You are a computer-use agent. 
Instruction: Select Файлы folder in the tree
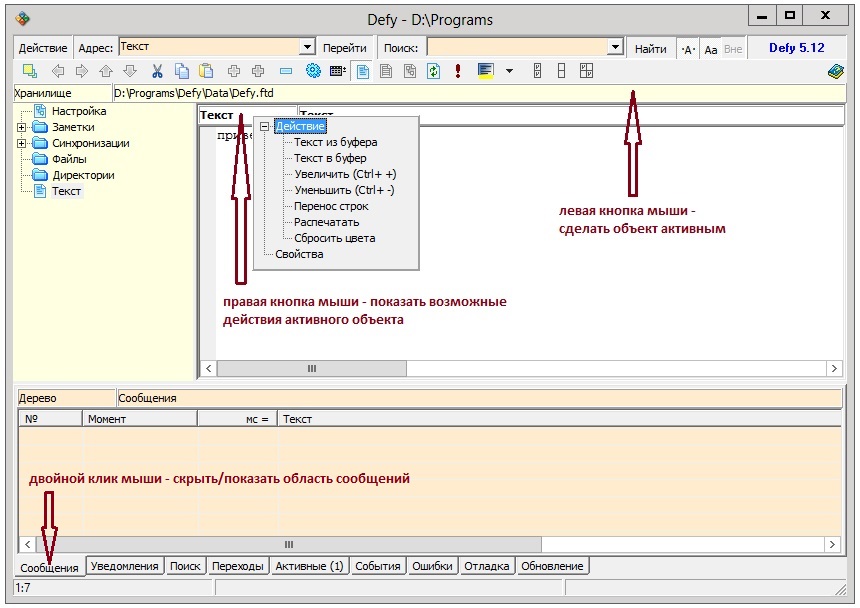(x=69, y=160)
